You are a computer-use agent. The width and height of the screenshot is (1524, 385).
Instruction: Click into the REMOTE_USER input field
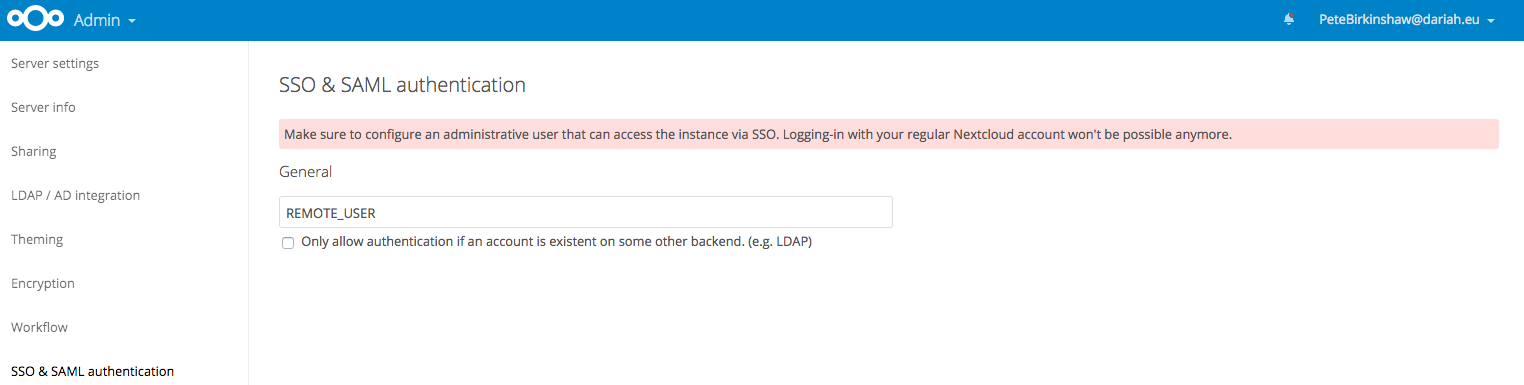[586, 212]
